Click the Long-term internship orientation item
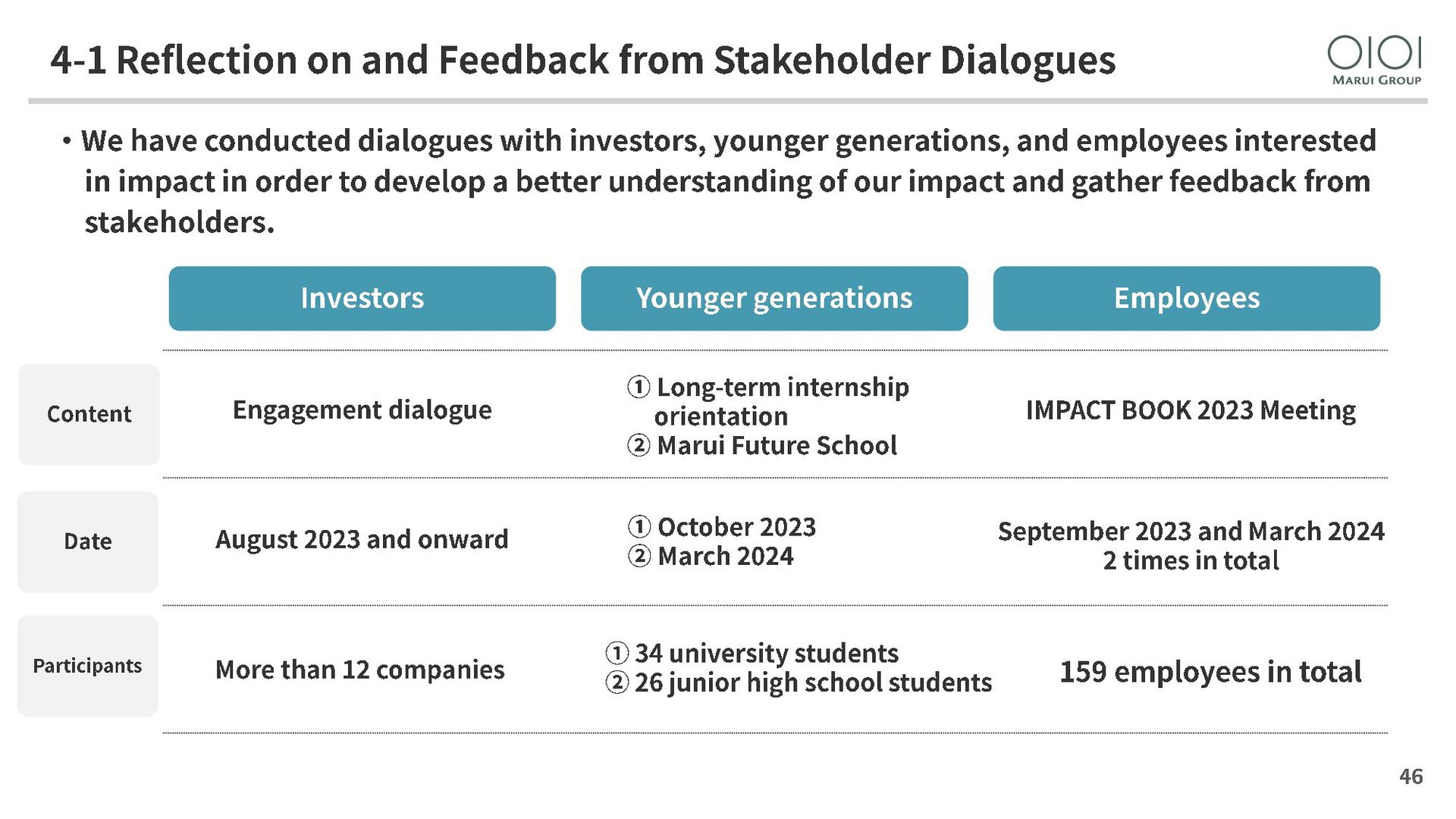Viewport: 1456px width, 819px height. pos(767,401)
